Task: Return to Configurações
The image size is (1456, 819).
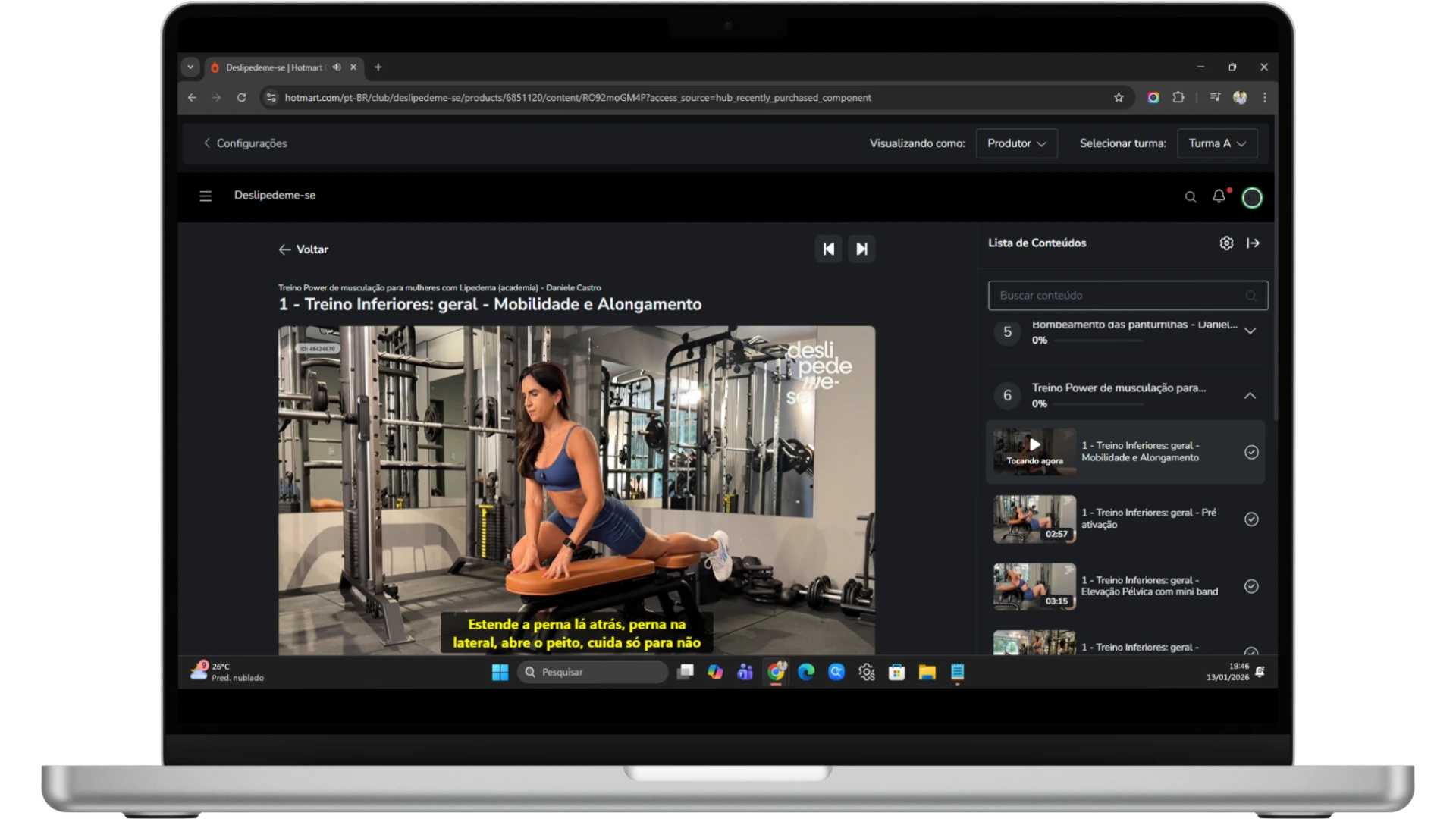Action: (x=245, y=143)
